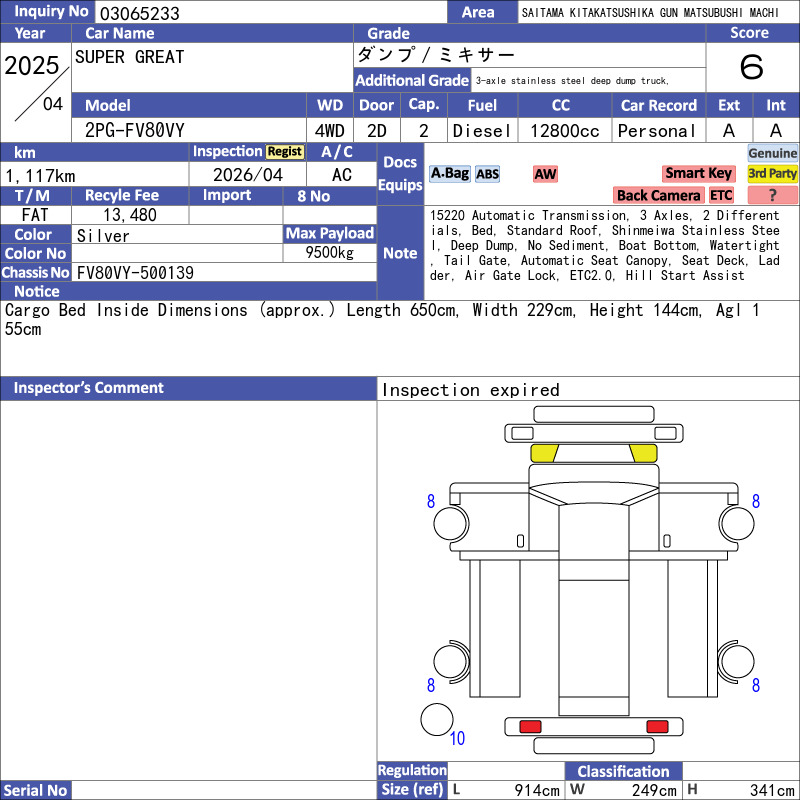Click the yellow 3rd Party badge
800x800 pixels.
click(x=772, y=173)
